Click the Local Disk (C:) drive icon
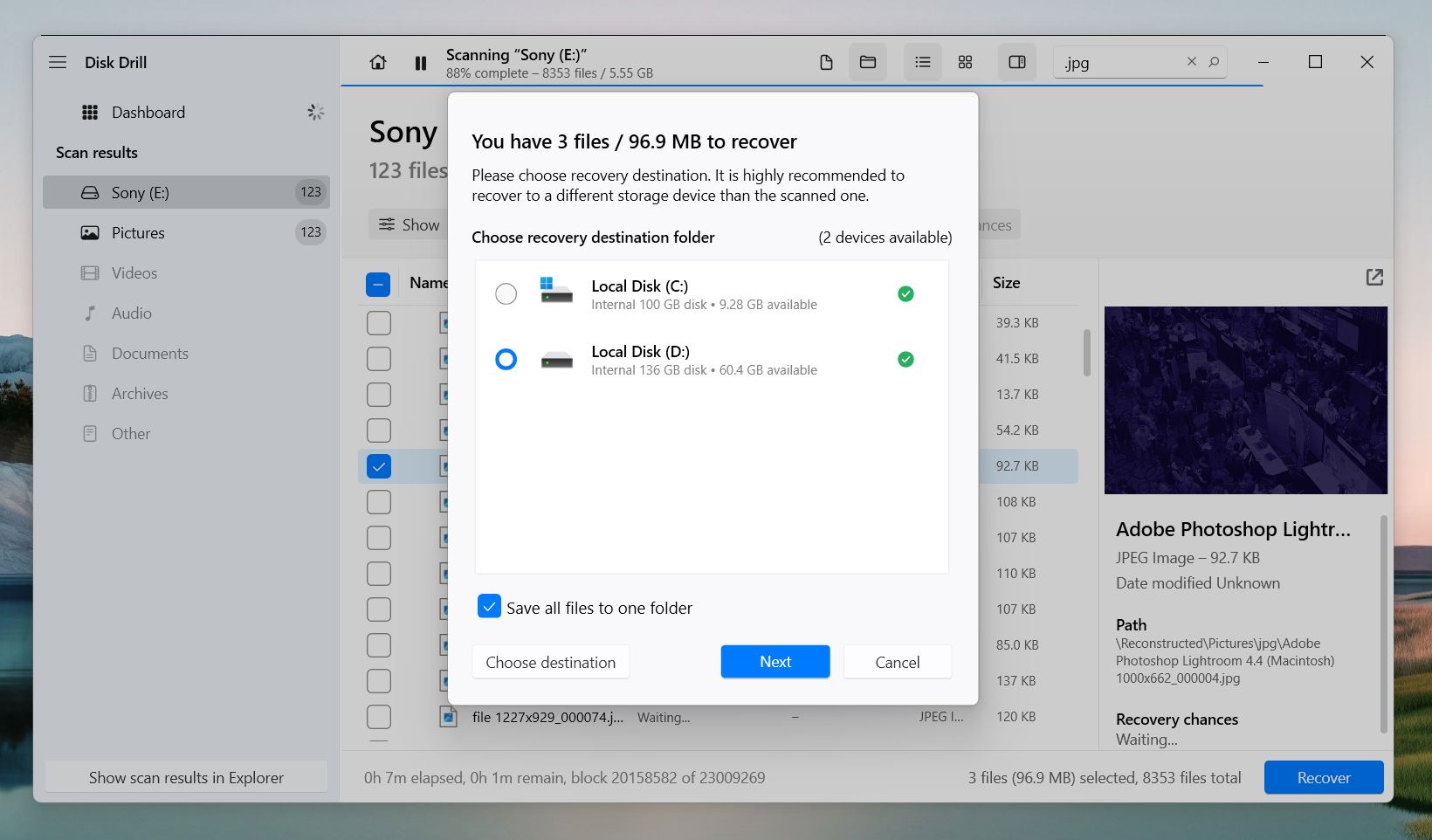1432x840 pixels. click(556, 290)
